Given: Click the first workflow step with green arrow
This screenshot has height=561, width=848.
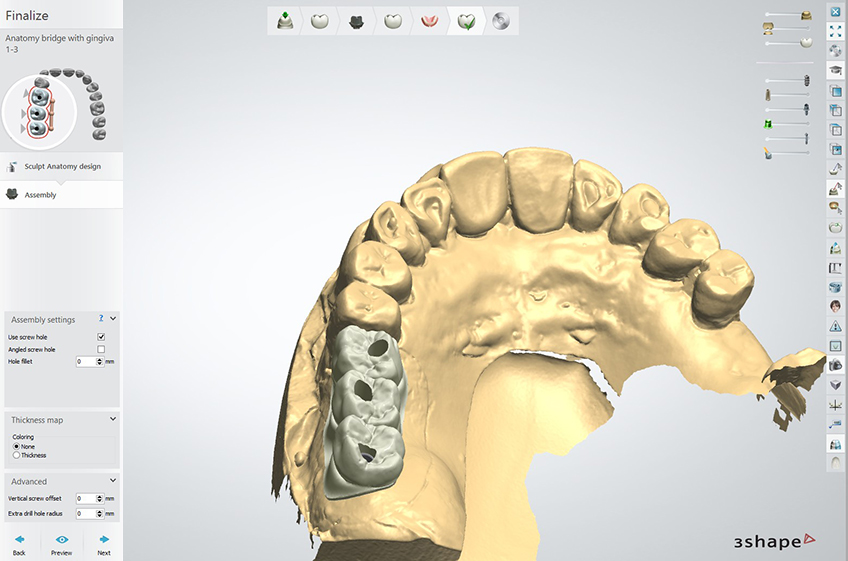Looking at the screenshot, I should pyautogui.click(x=285, y=21).
